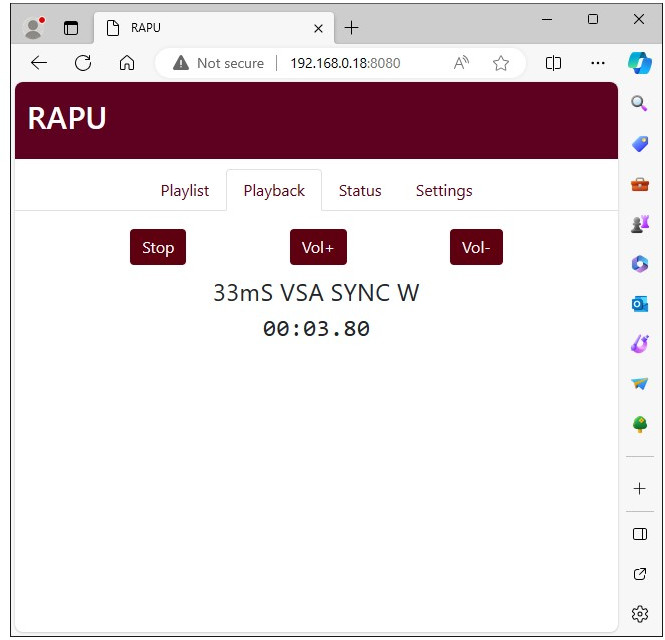The image size is (665, 640).
Task: Open the browser home page
Action: (127, 63)
